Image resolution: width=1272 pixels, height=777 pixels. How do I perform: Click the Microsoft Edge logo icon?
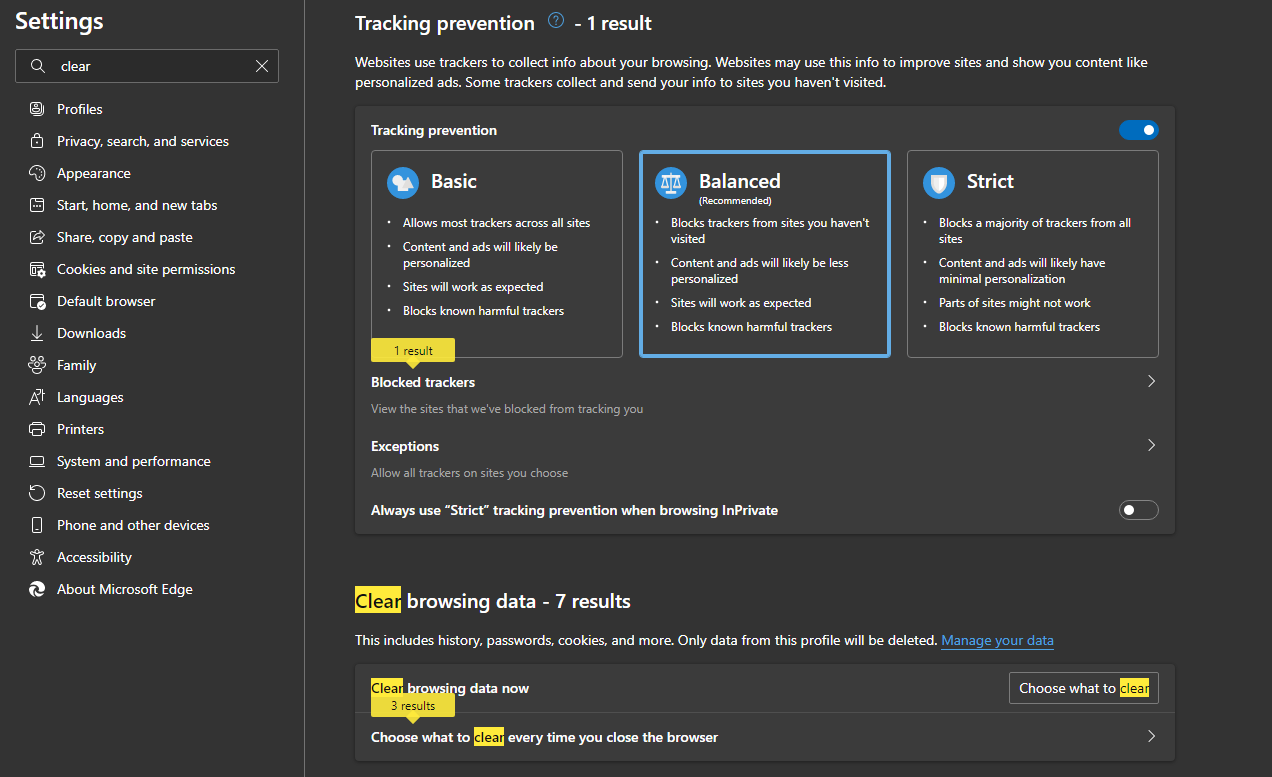(x=37, y=589)
